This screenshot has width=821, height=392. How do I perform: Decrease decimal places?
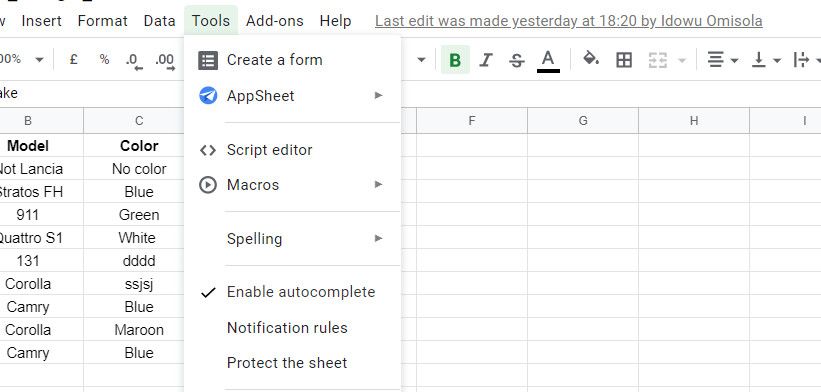click(x=134, y=61)
